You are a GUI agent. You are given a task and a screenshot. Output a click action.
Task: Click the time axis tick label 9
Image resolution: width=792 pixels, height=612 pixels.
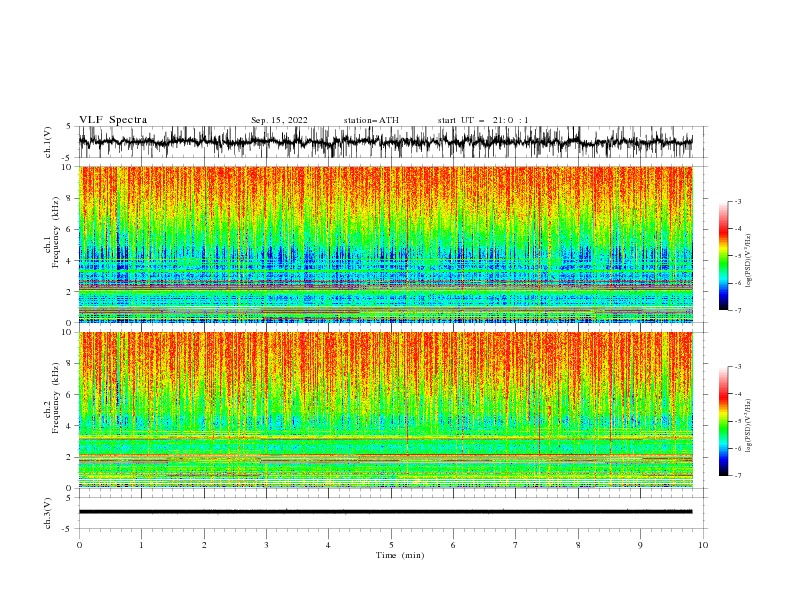pyautogui.click(x=640, y=545)
